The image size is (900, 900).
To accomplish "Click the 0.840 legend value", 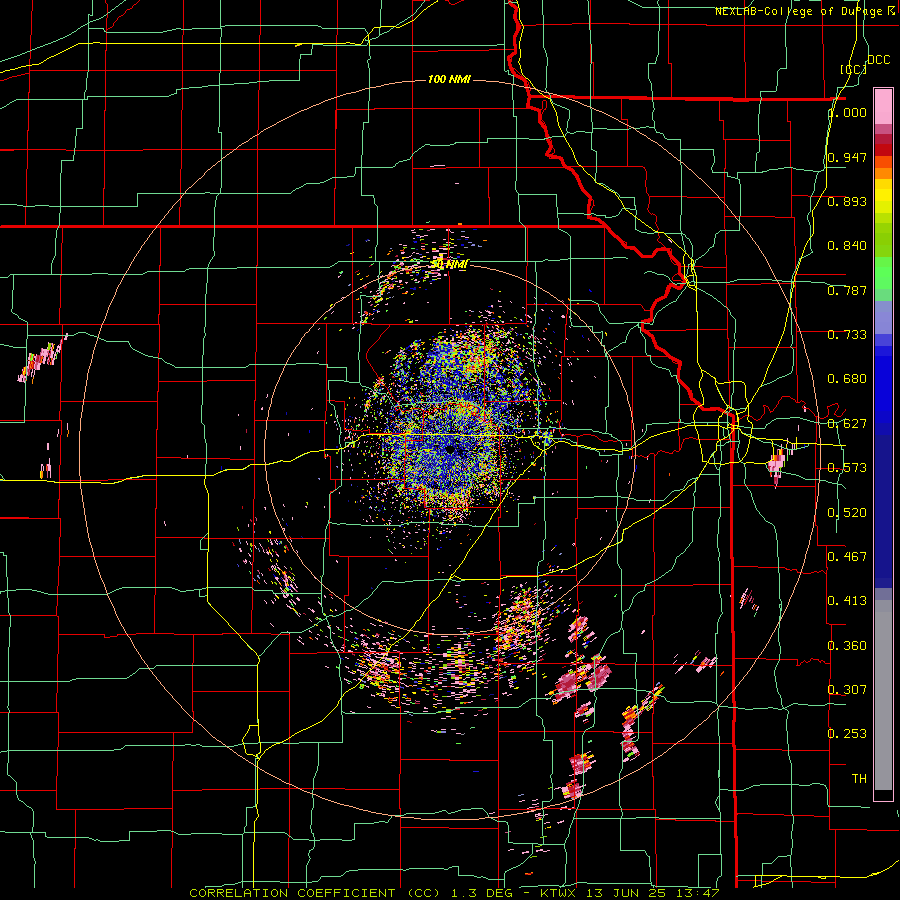I will click(x=847, y=246).
